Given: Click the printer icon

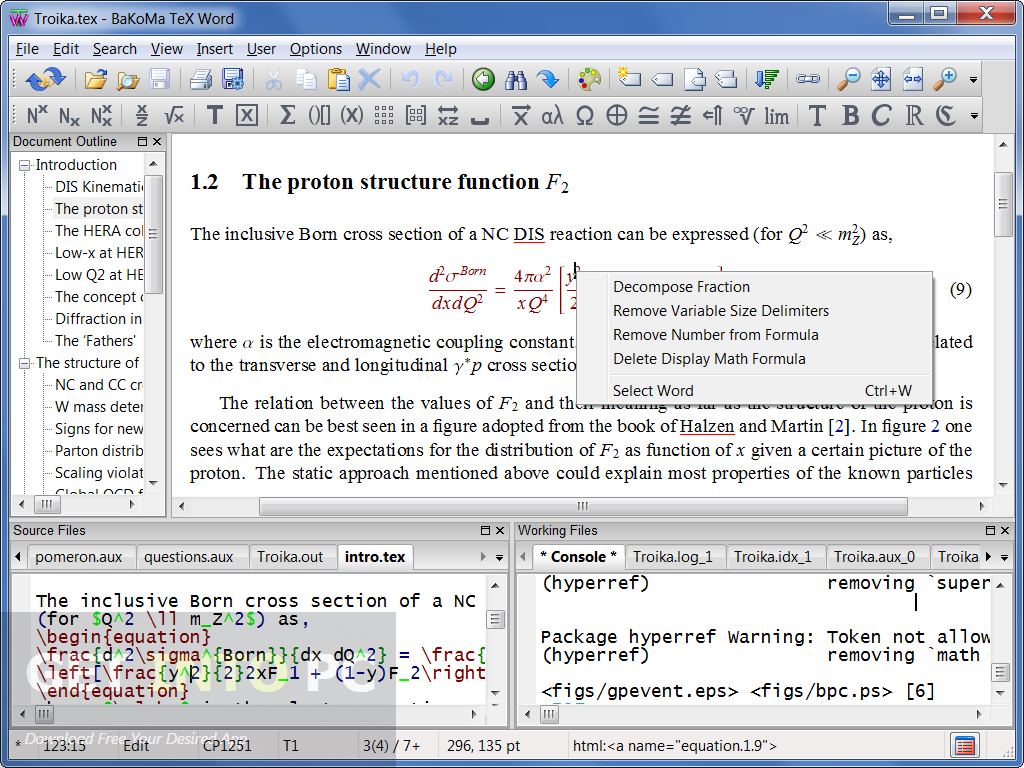Looking at the screenshot, I should click(200, 80).
